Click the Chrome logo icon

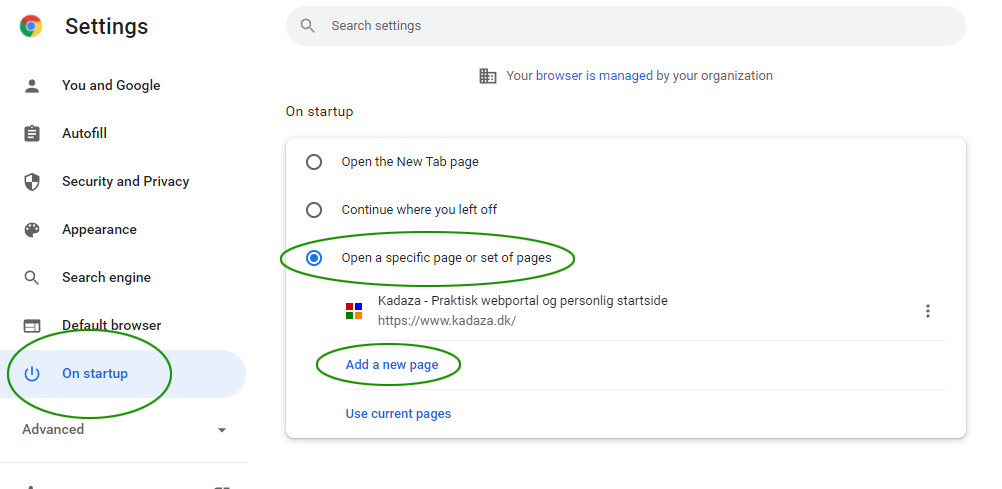click(x=31, y=27)
